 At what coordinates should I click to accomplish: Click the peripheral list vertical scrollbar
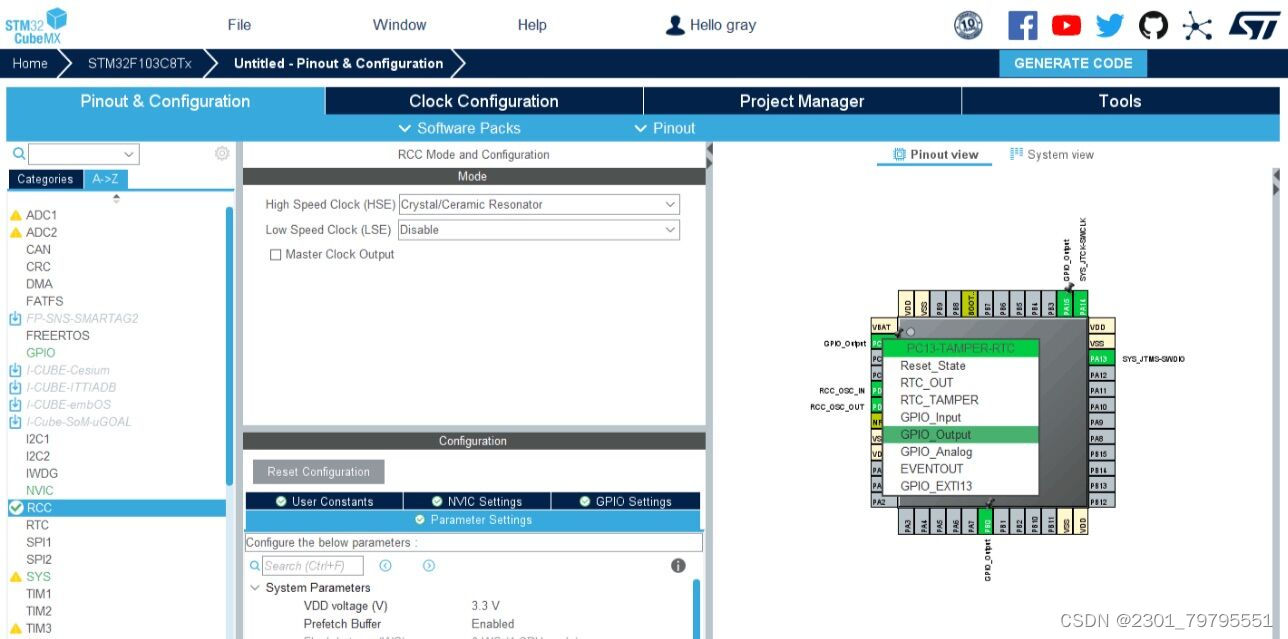coord(229,345)
